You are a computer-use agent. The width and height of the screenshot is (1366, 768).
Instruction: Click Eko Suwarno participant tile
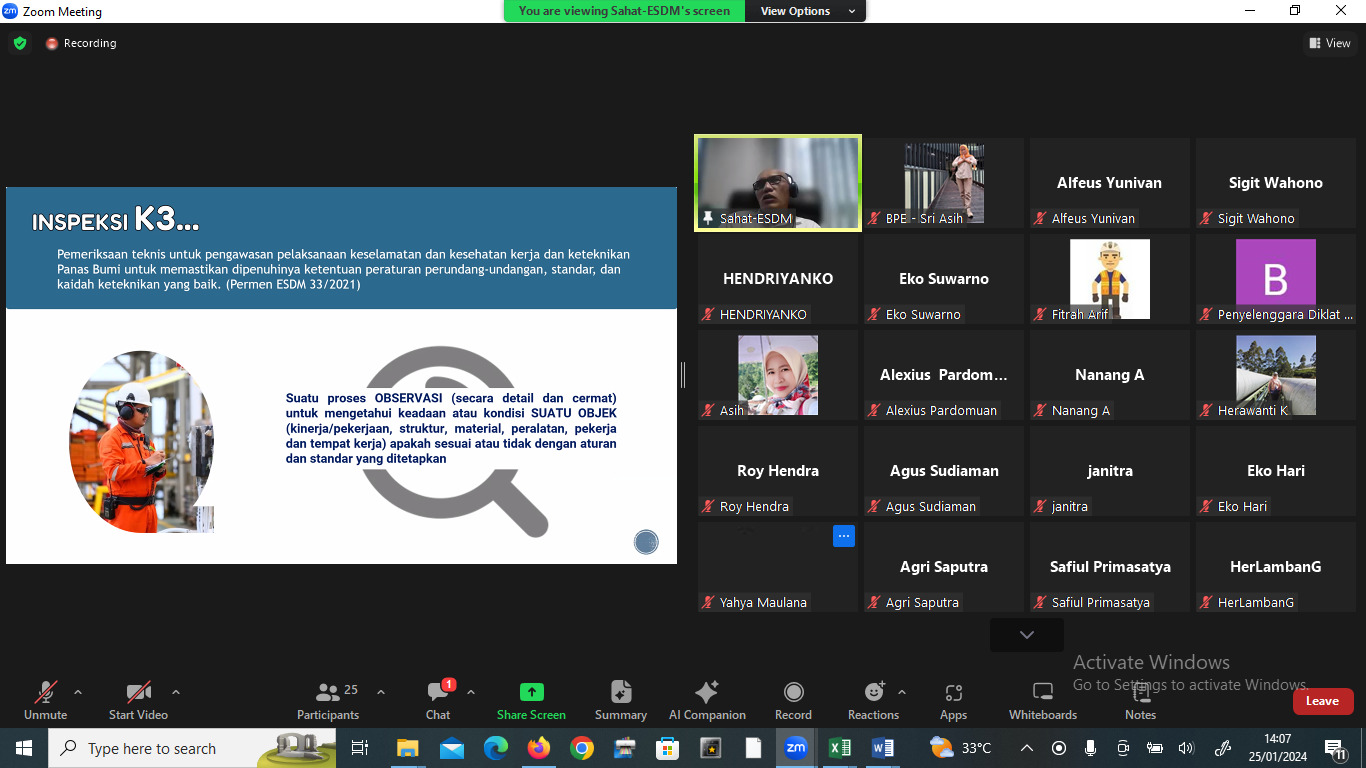tap(944, 279)
